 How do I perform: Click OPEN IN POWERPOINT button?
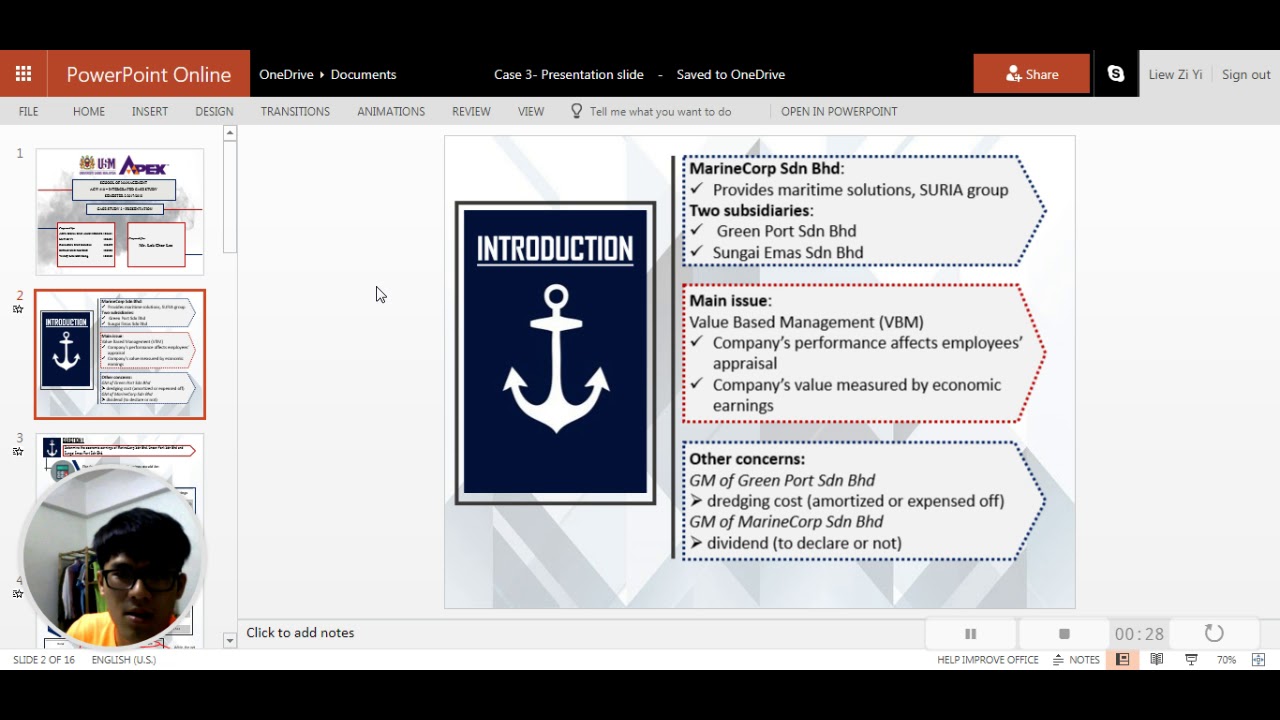[839, 111]
